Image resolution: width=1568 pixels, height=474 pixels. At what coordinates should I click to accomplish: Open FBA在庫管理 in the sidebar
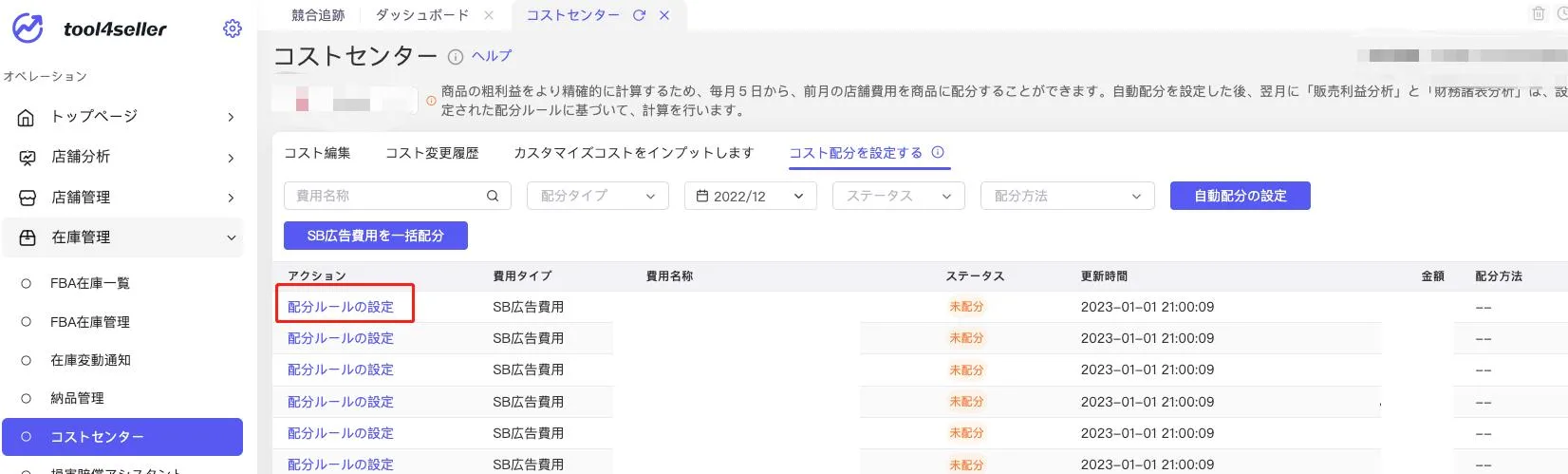[90, 322]
